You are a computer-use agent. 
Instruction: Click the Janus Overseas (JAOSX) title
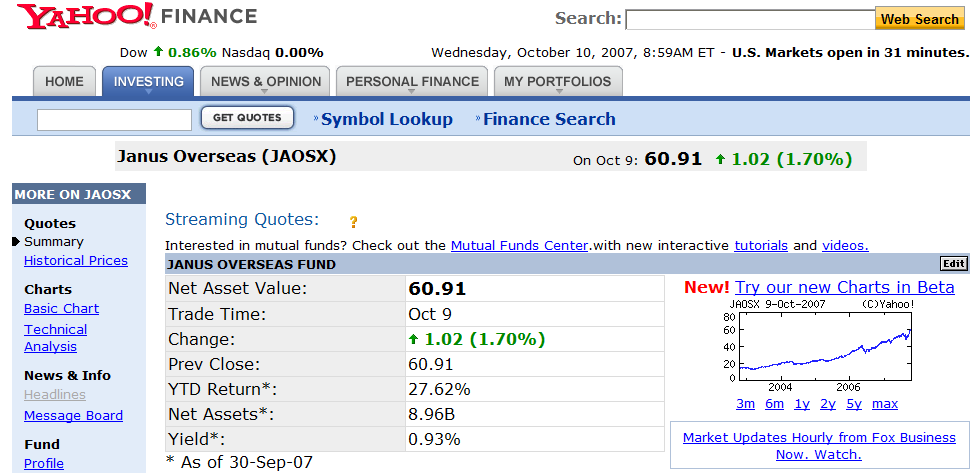[226, 156]
